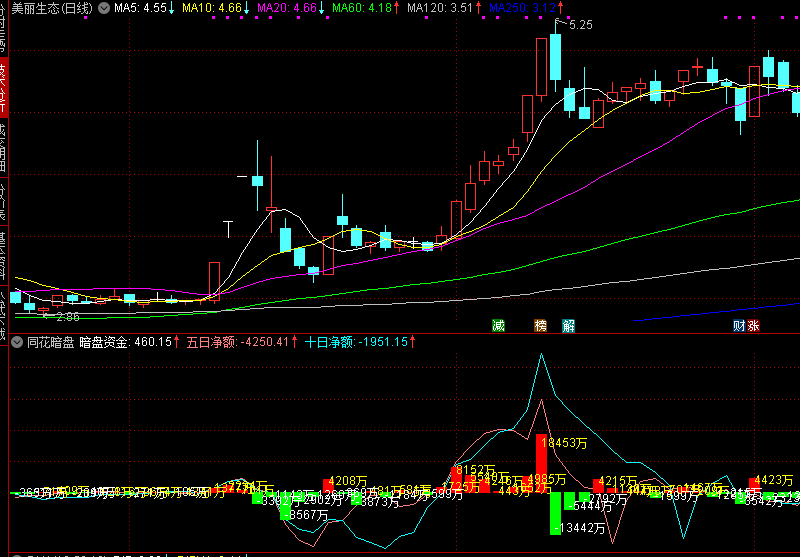Click the orange 榜 event marker icon

coord(541,325)
